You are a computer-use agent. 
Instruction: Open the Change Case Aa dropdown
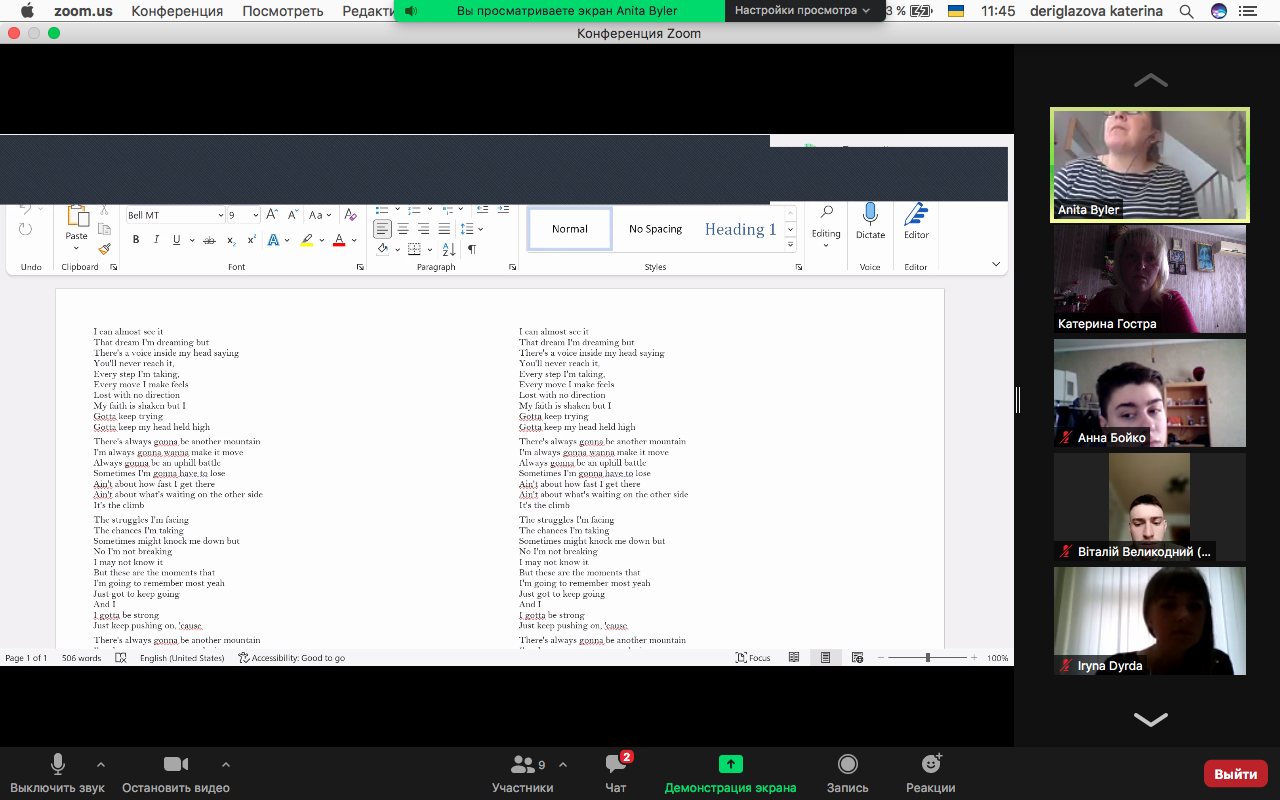320,215
